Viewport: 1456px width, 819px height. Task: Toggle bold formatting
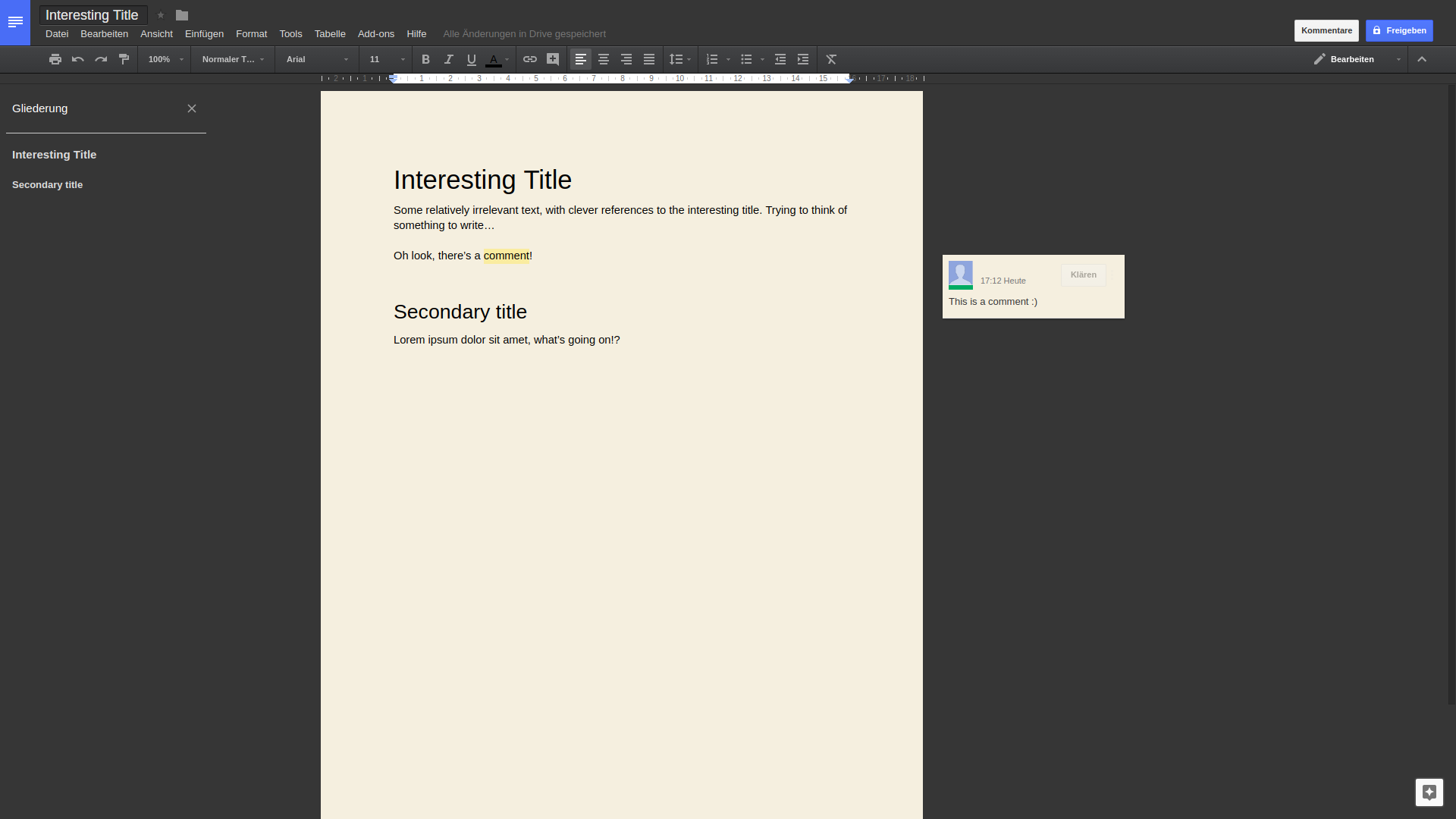(425, 59)
